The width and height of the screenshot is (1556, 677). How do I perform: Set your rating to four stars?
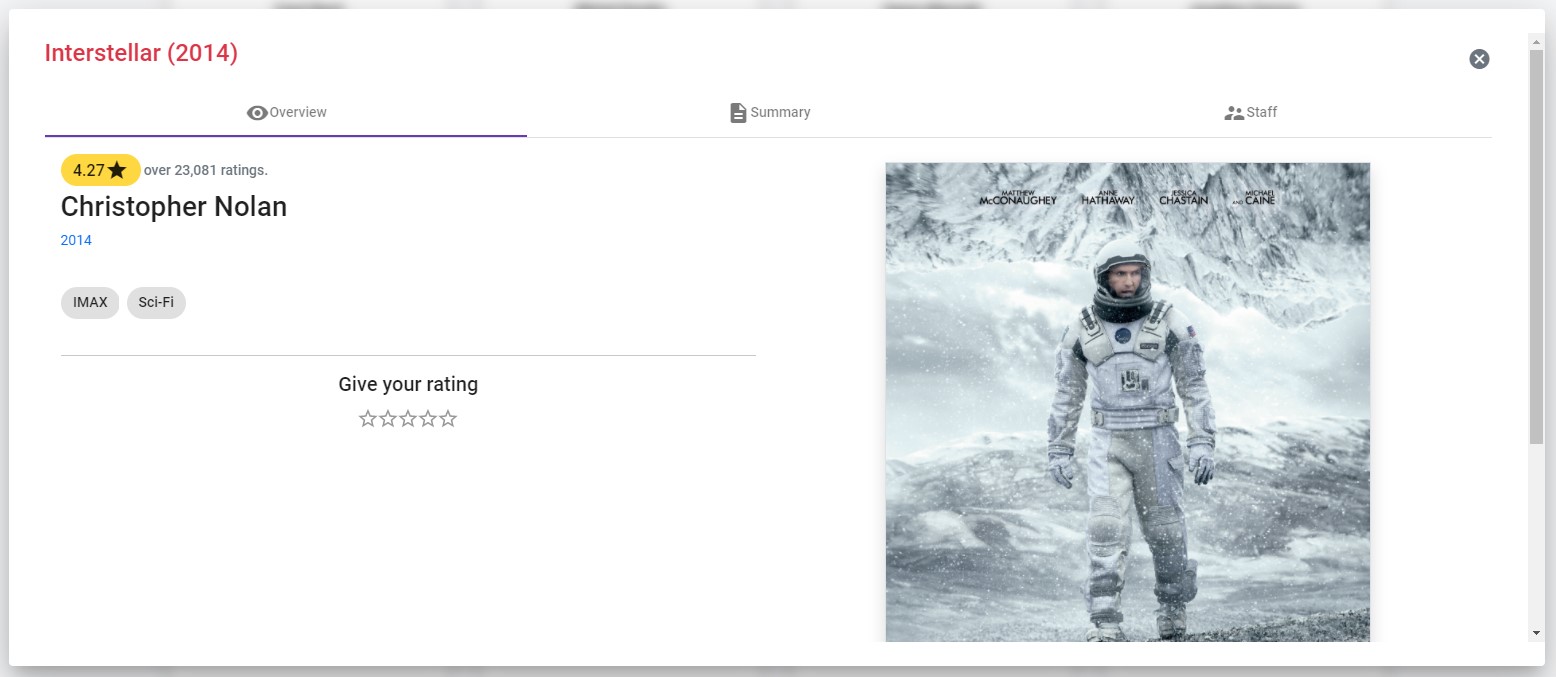[x=428, y=419]
